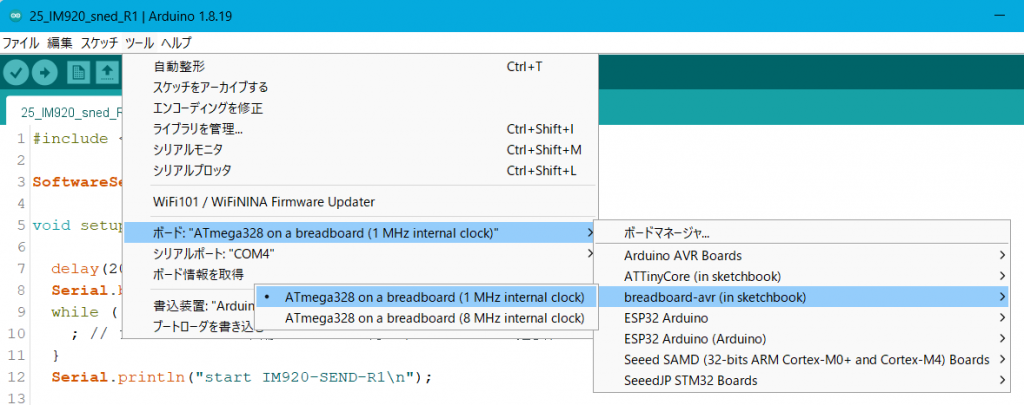Open the スケッチ menu in menu bar
Image resolution: width=1024 pixels, height=405 pixels.
point(99,43)
